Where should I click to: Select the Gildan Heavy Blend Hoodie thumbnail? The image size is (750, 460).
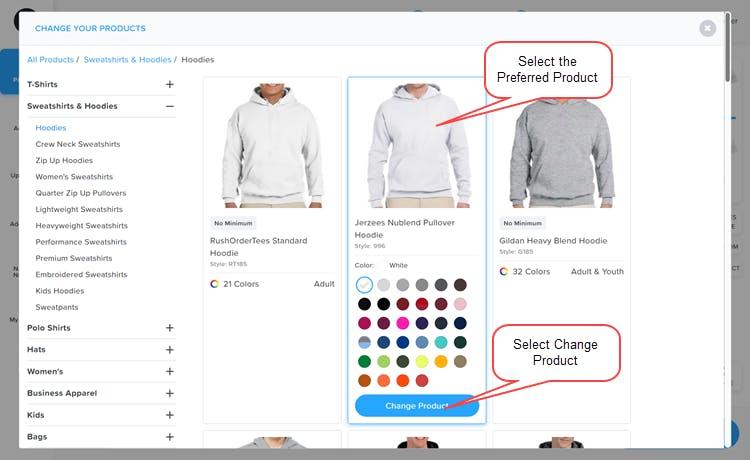[x=562, y=146]
